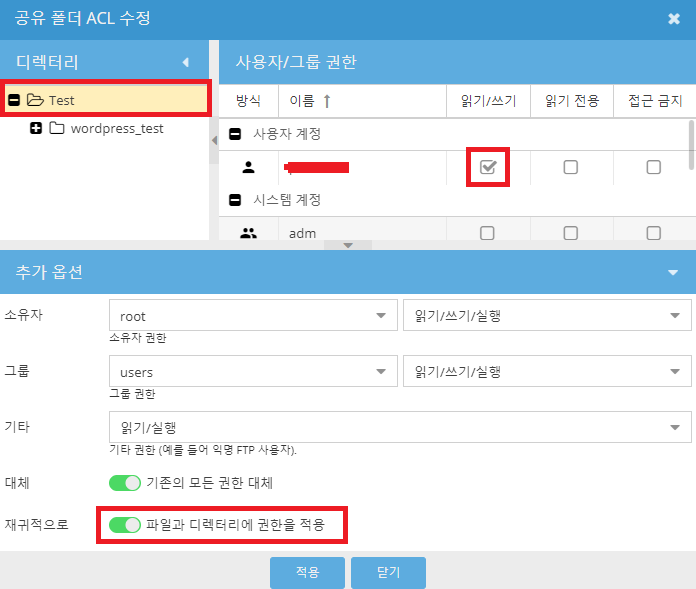Click the 읽기/쓰기 column header
The image size is (696, 589).
(488, 101)
